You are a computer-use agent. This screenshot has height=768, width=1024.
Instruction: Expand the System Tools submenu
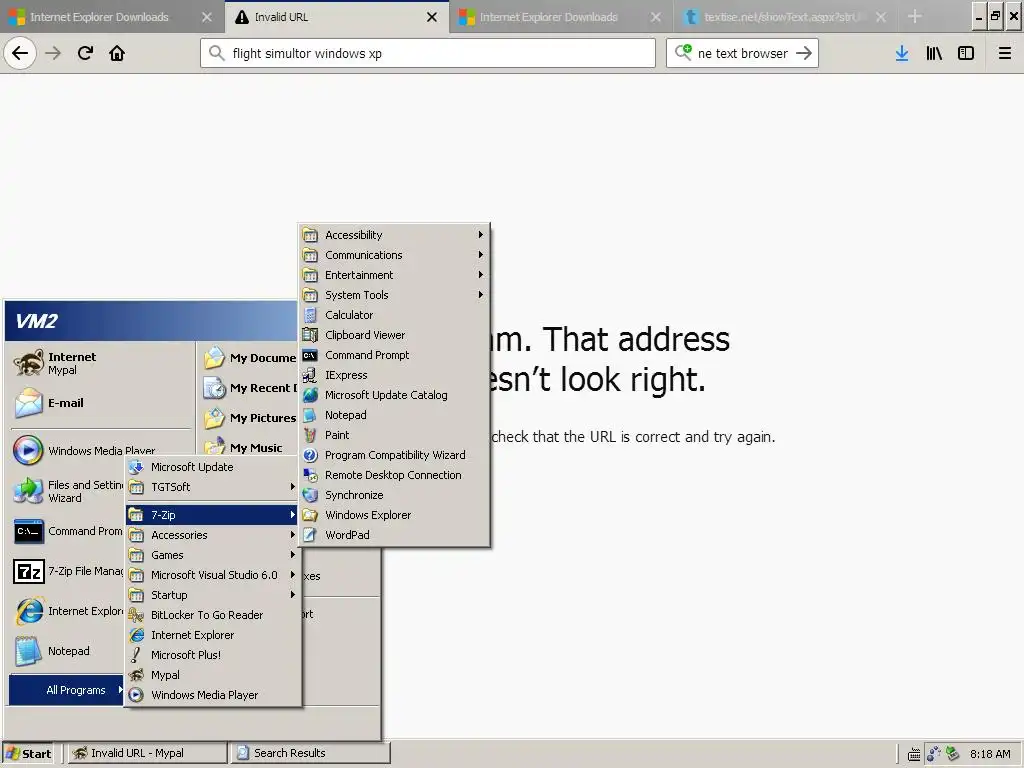click(x=394, y=295)
